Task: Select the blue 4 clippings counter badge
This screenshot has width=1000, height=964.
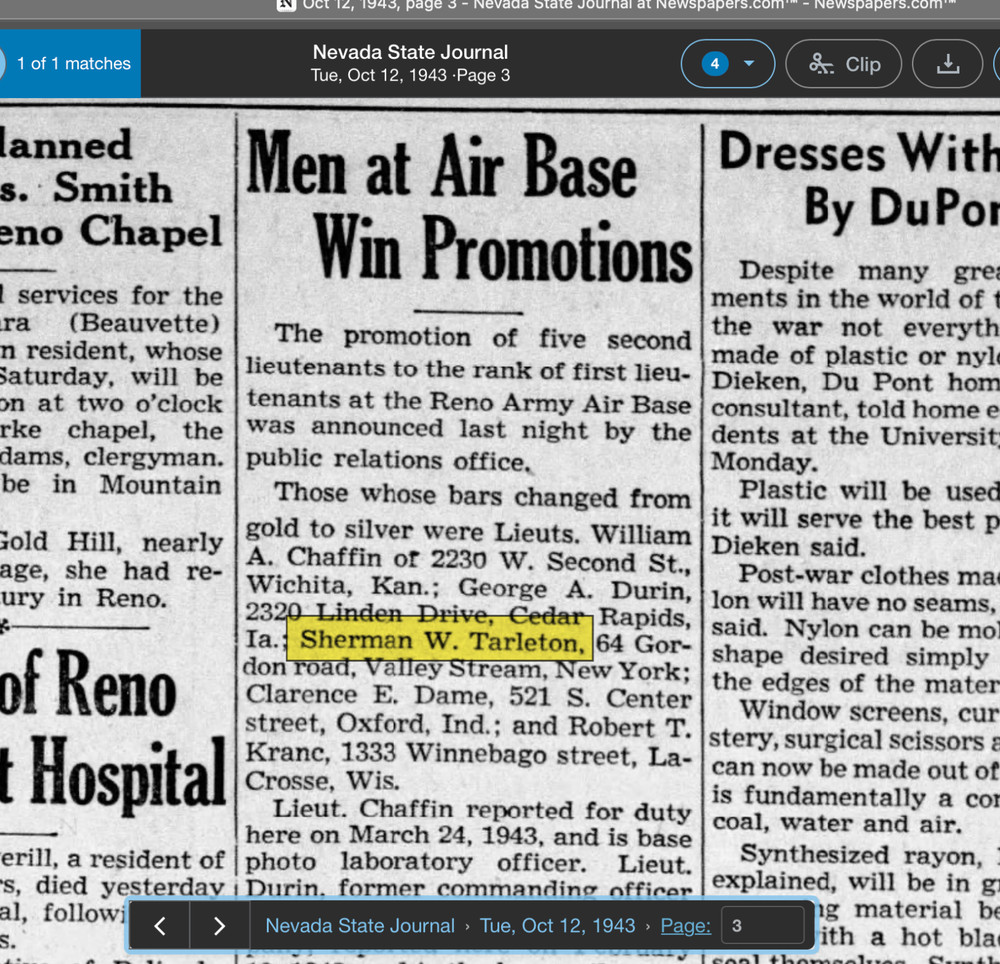Action: tap(716, 63)
